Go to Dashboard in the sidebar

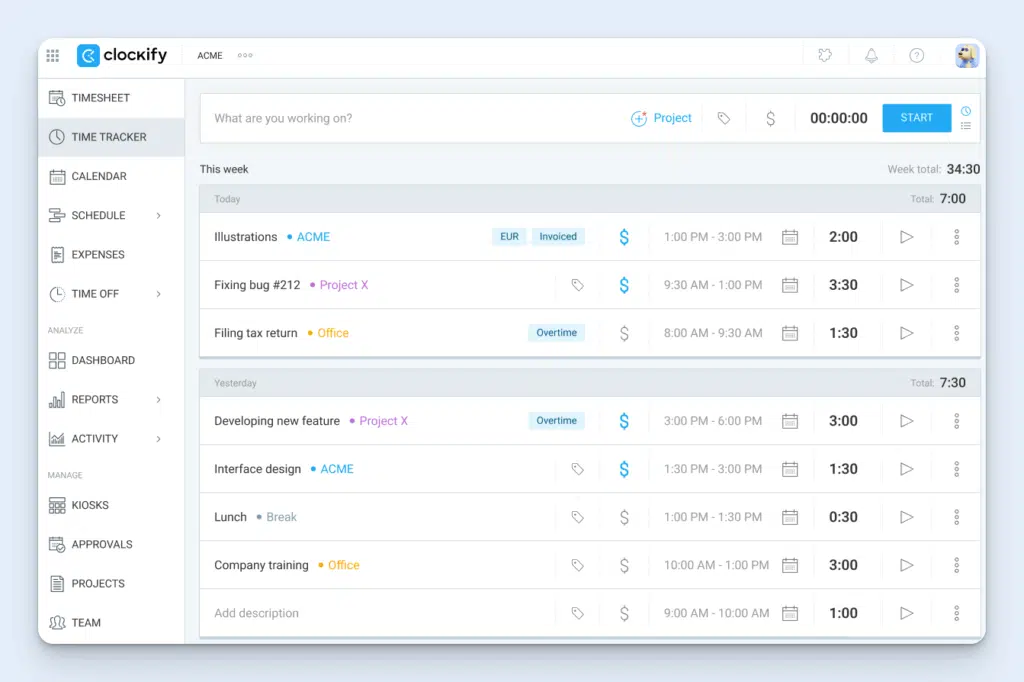102,360
